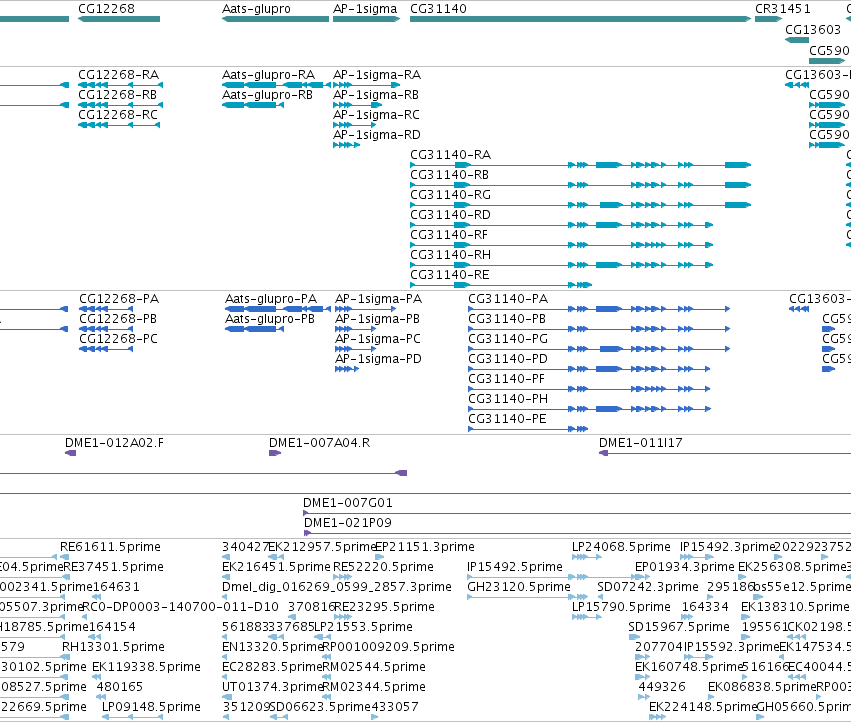Choose protein AP-1sigma-PD
Viewport: 851px width, 722px height.
click(378, 359)
